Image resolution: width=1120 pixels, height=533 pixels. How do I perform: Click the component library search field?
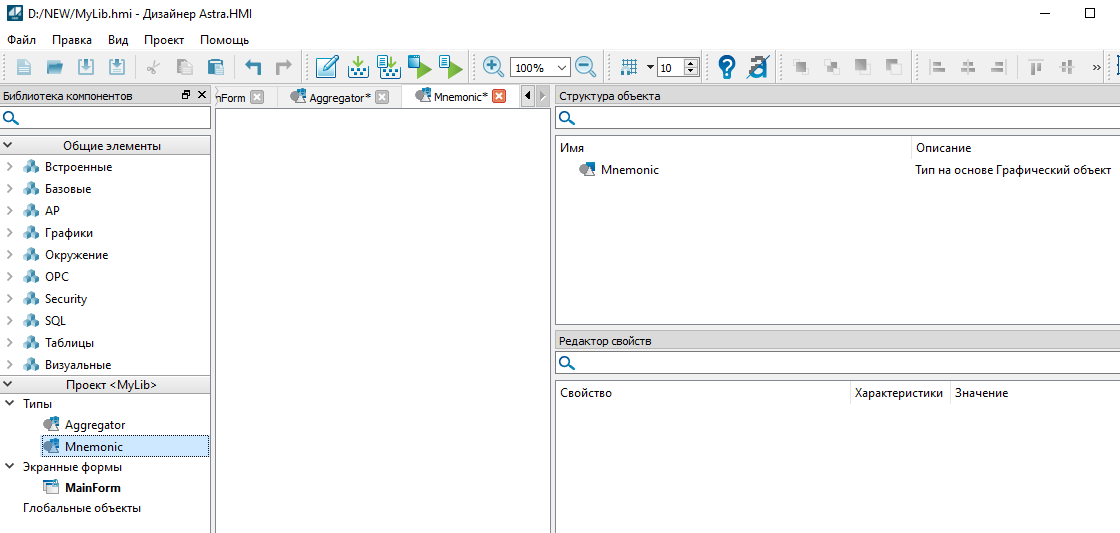[112, 118]
